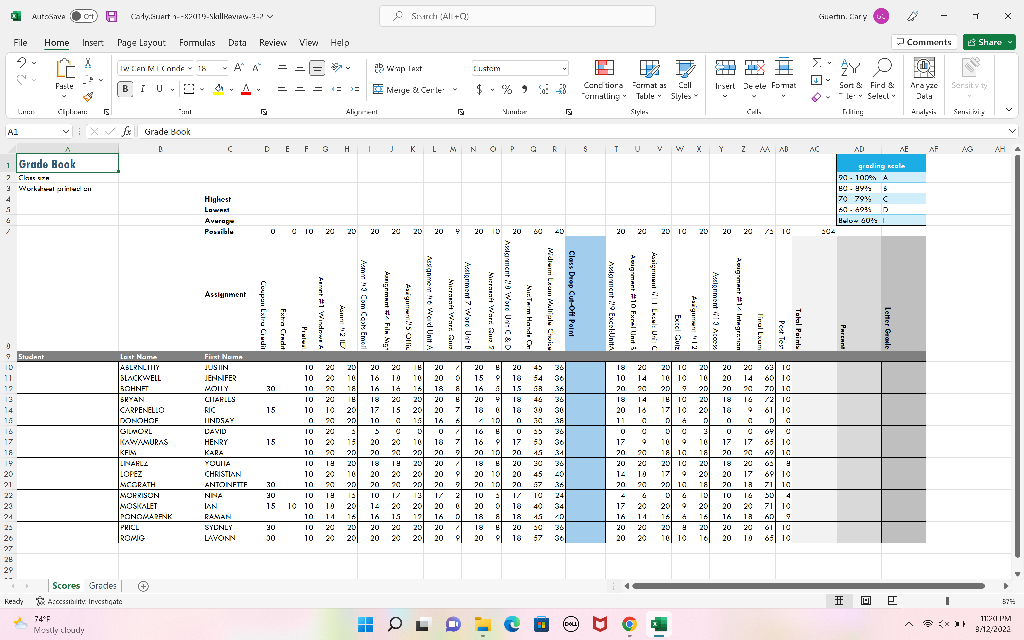The height and width of the screenshot is (640, 1024).
Task: Open Microsoft Edge from the taskbar
Action: point(513,624)
